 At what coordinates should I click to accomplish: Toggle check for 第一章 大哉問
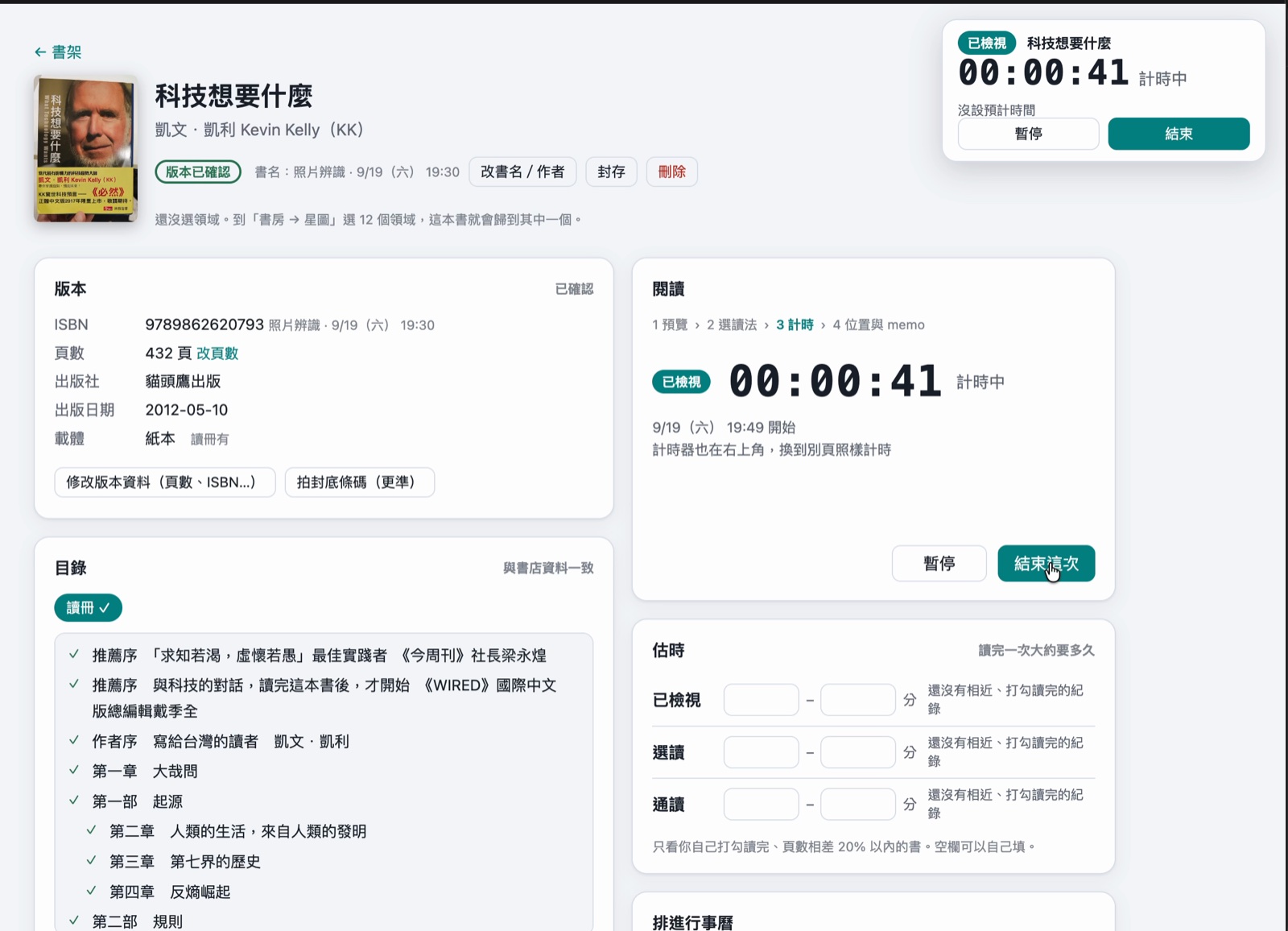pyautogui.click(x=74, y=771)
